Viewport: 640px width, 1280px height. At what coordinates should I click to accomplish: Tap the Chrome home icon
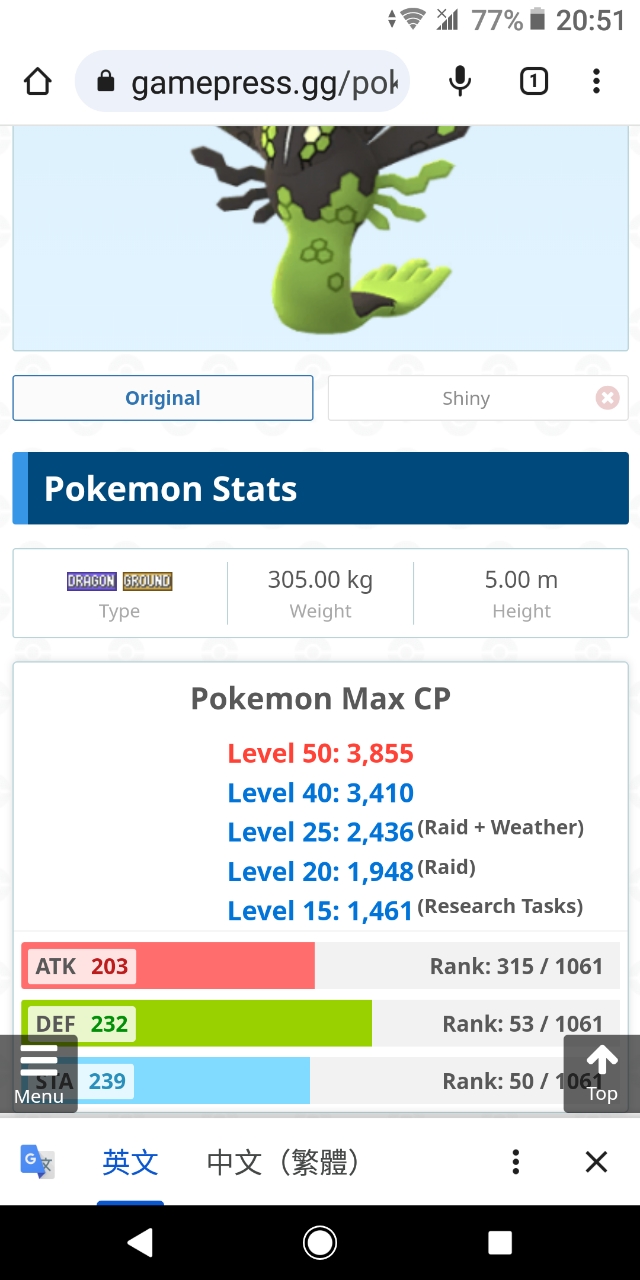click(37, 81)
